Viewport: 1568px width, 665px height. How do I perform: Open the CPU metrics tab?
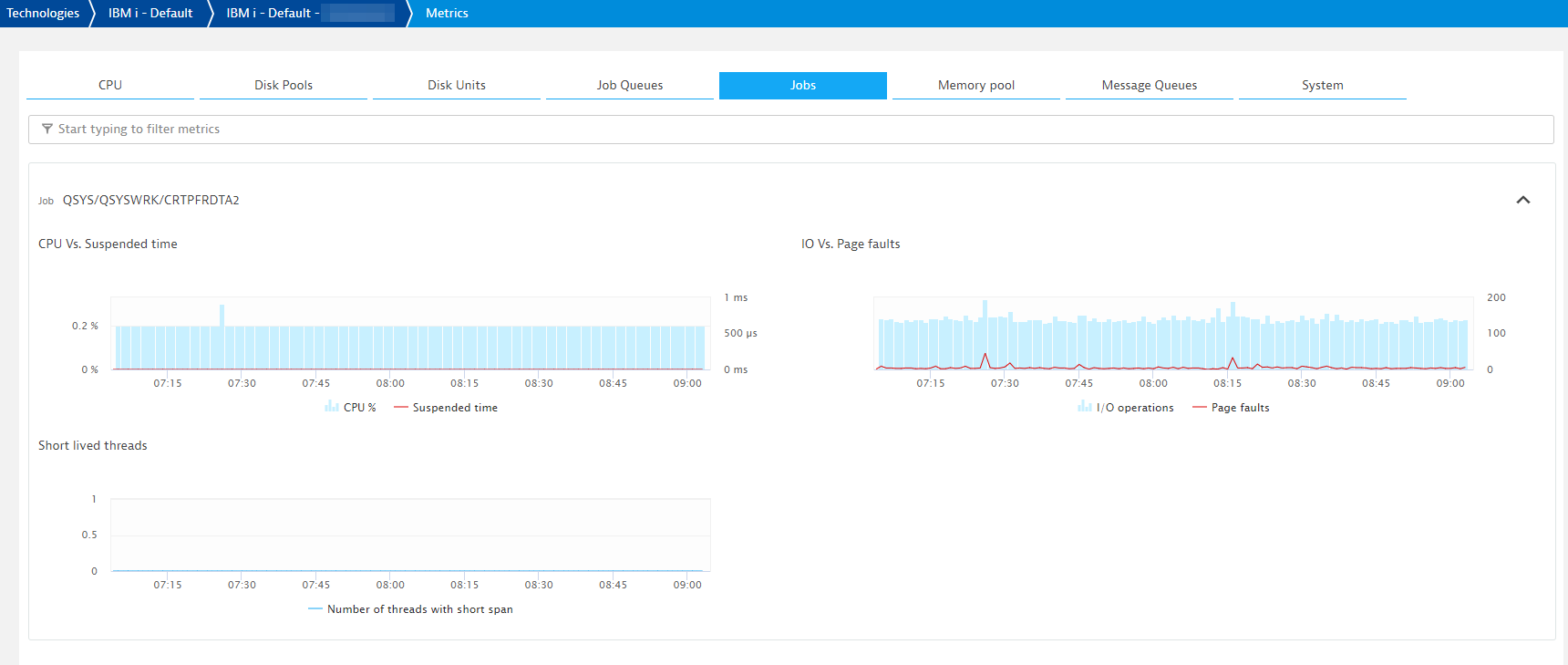(x=110, y=85)
